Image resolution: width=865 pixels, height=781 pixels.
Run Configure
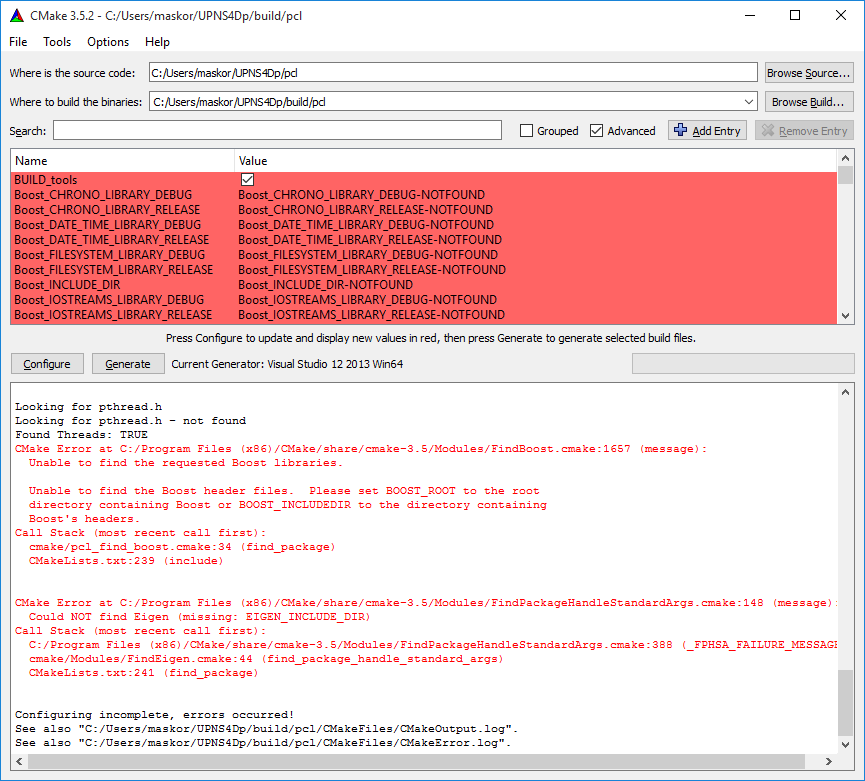[x=47, y=364]
